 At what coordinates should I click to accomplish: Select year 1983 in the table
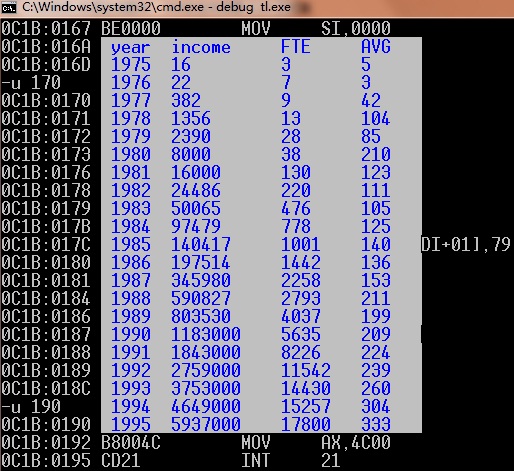click(131, 208)
